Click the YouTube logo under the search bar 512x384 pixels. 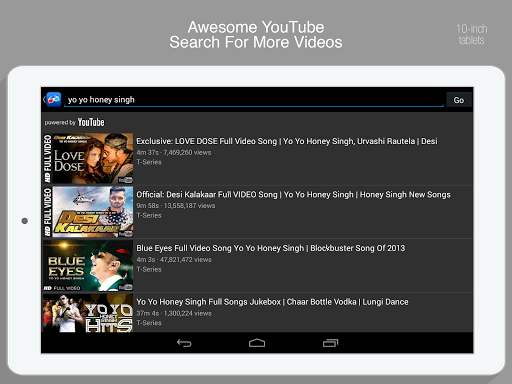[x=91, y=122]
